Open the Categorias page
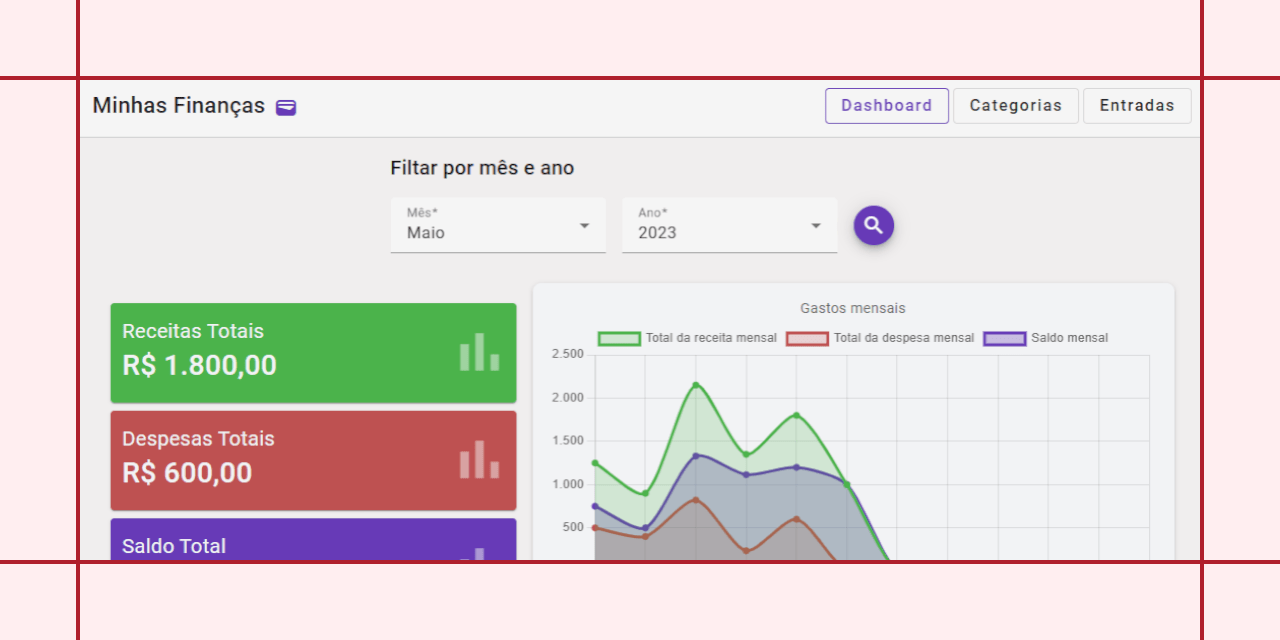This screenshot has height=640, width=1280. [1016, 106]
